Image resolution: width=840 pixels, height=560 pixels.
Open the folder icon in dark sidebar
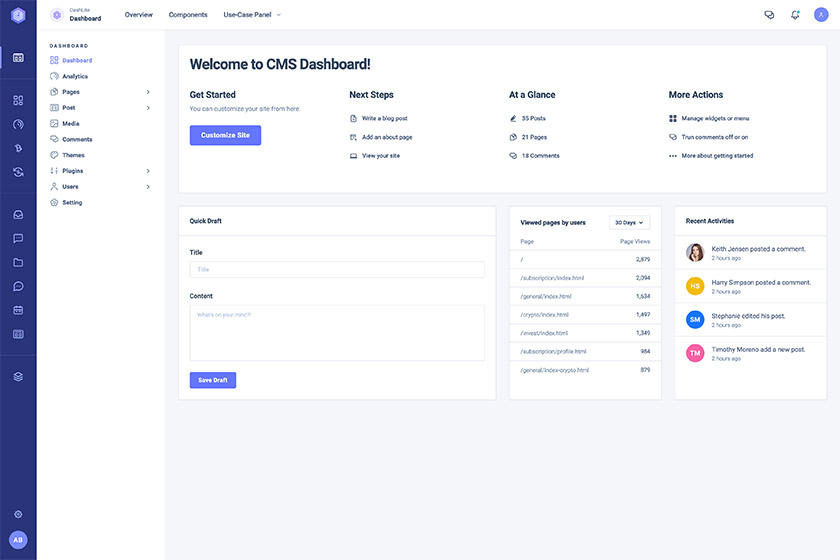18,262
